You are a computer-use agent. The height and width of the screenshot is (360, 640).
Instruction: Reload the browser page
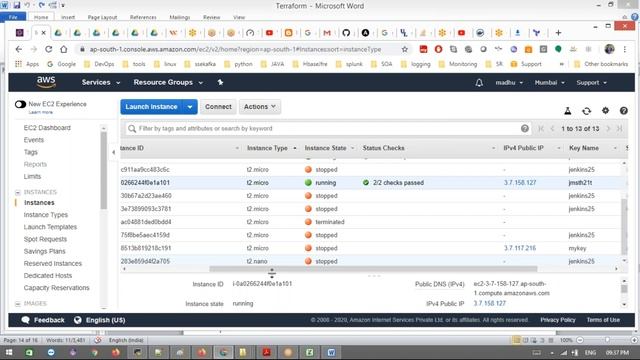click(49, 49)
